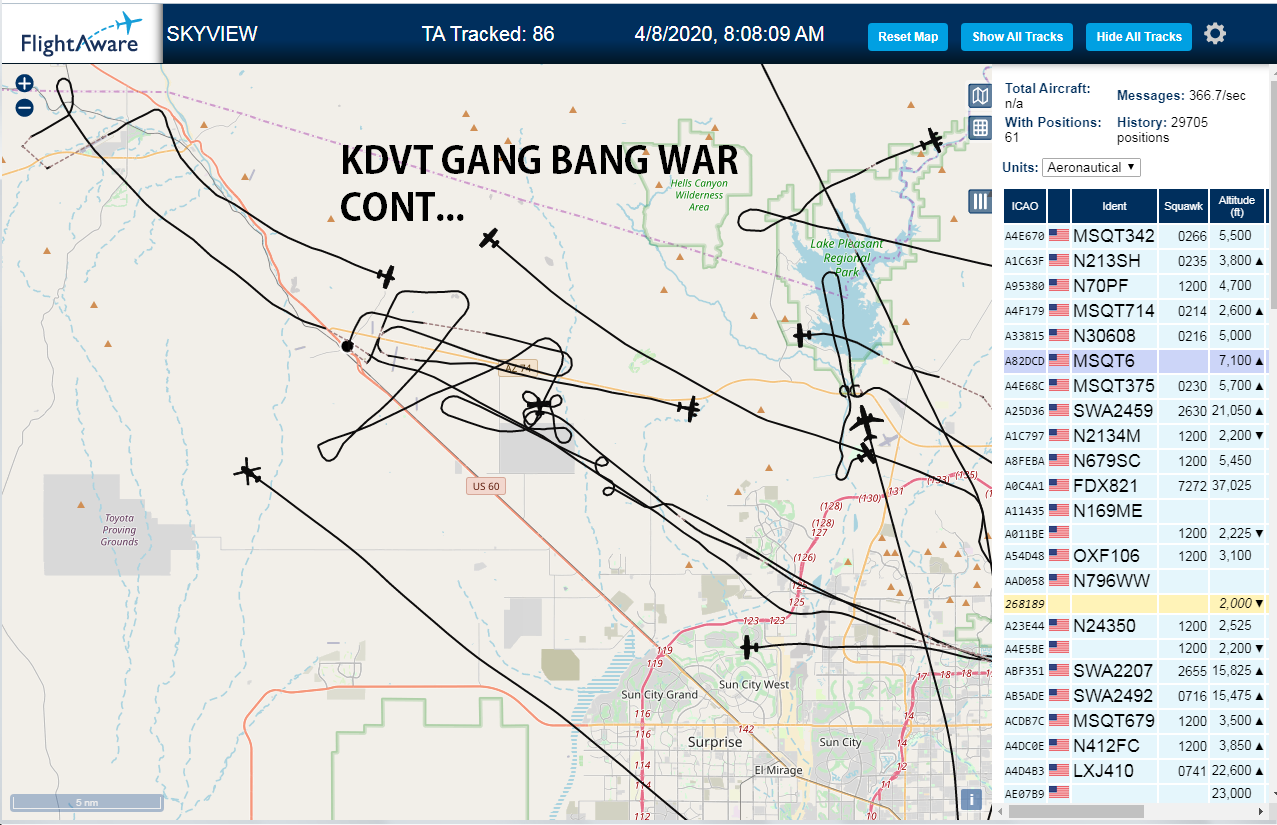Select the aircraft circling near the AZ 74 label
This screenshot has height=825, width=1277.
pyautogui.click(x=540, y=407)
